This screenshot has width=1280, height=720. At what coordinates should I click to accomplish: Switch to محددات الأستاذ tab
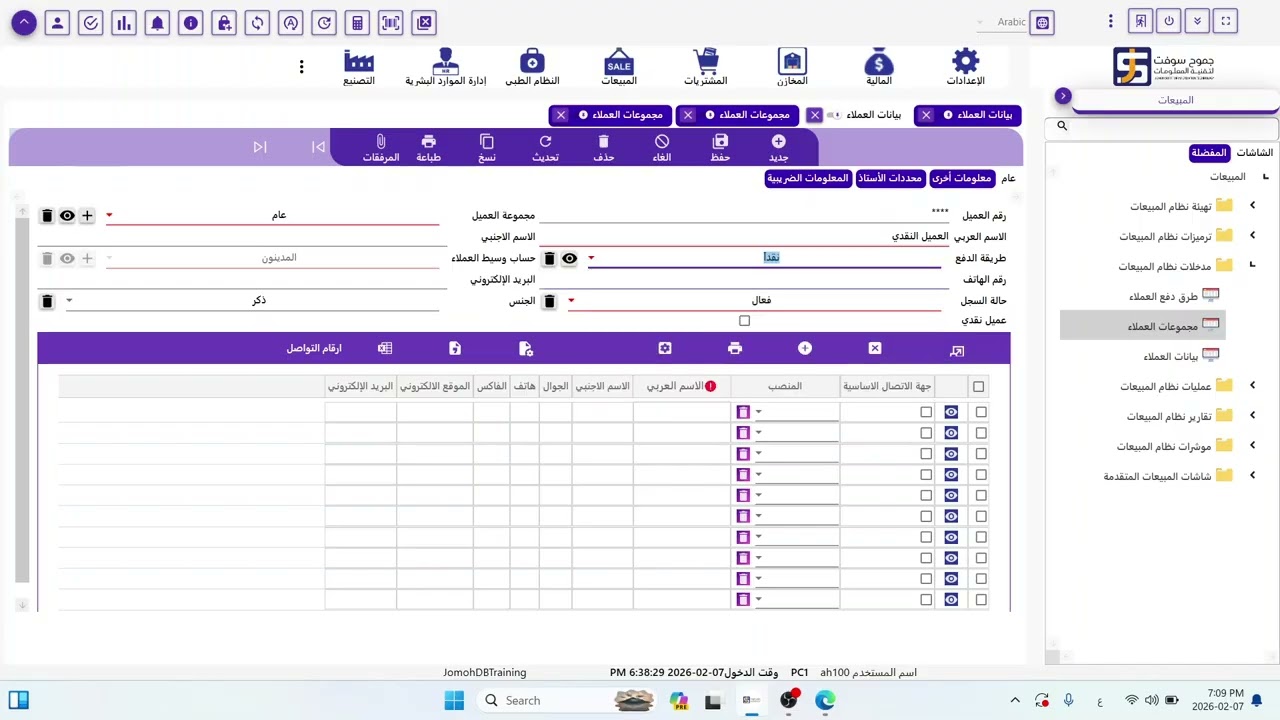click(x=890, y=178)
